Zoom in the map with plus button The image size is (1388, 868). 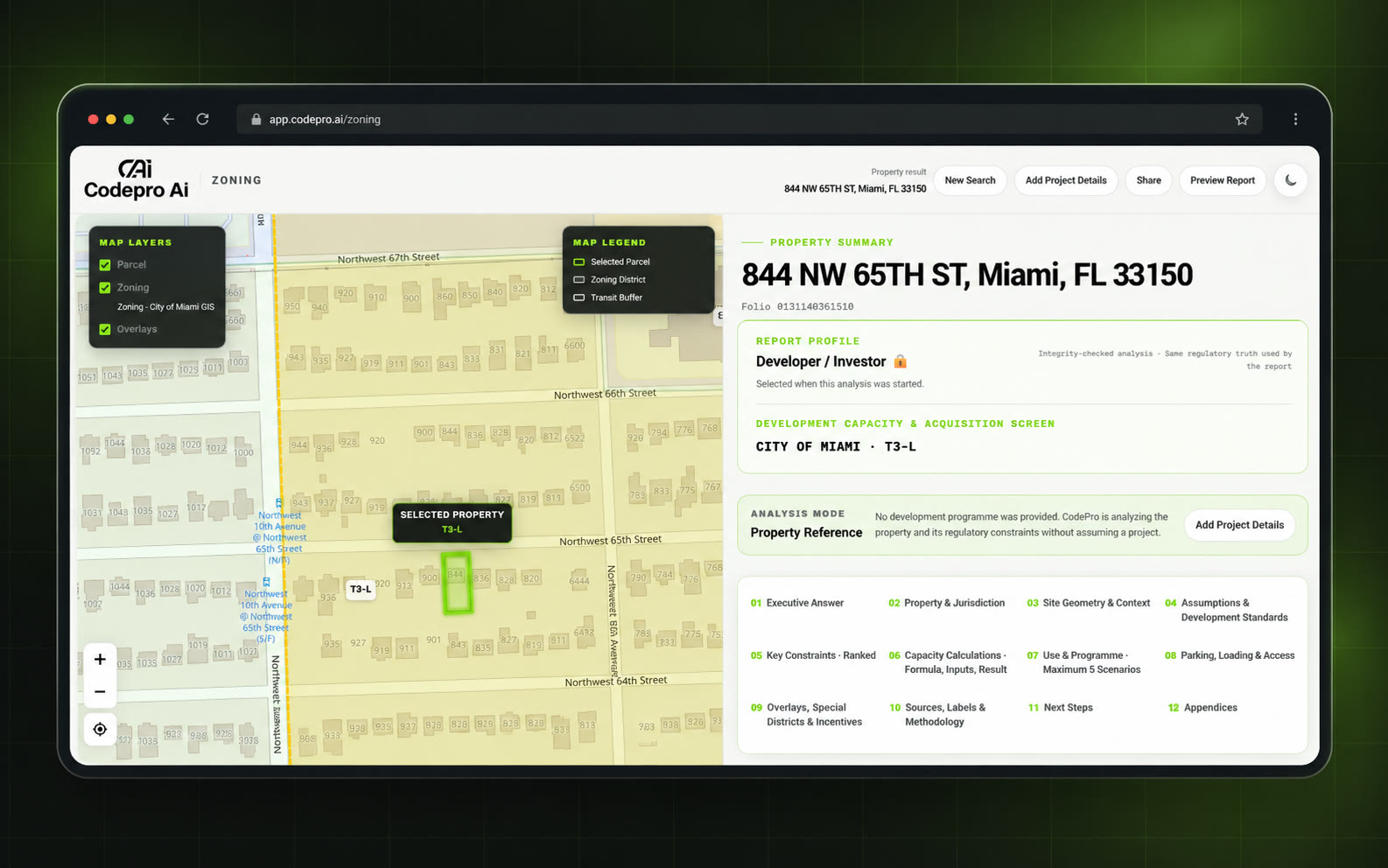100,659
